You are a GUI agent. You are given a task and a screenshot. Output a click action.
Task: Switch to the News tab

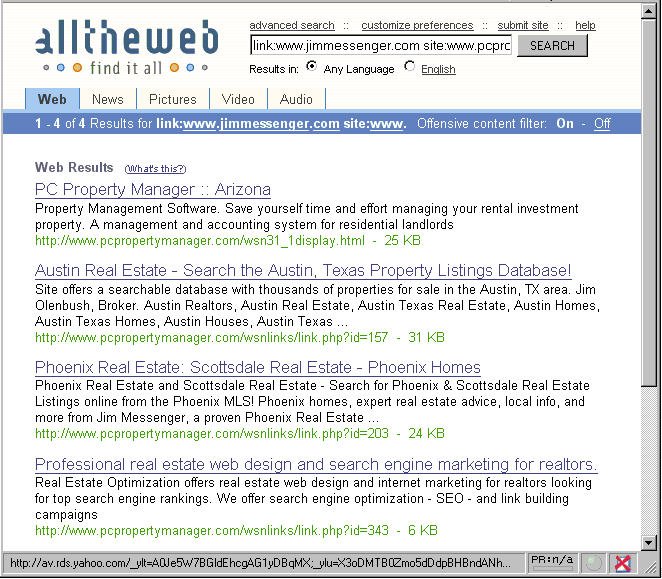108,99
